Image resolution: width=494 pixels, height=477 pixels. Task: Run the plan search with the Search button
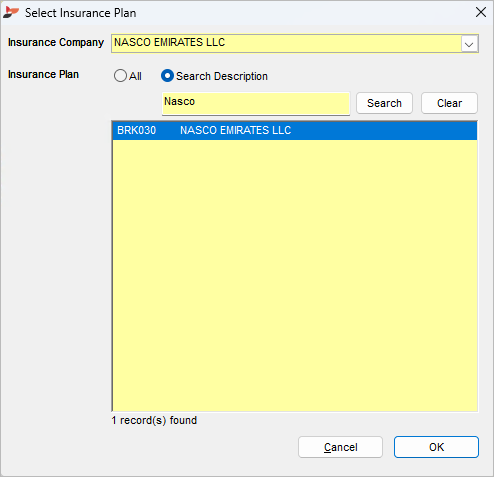[384, 103]
